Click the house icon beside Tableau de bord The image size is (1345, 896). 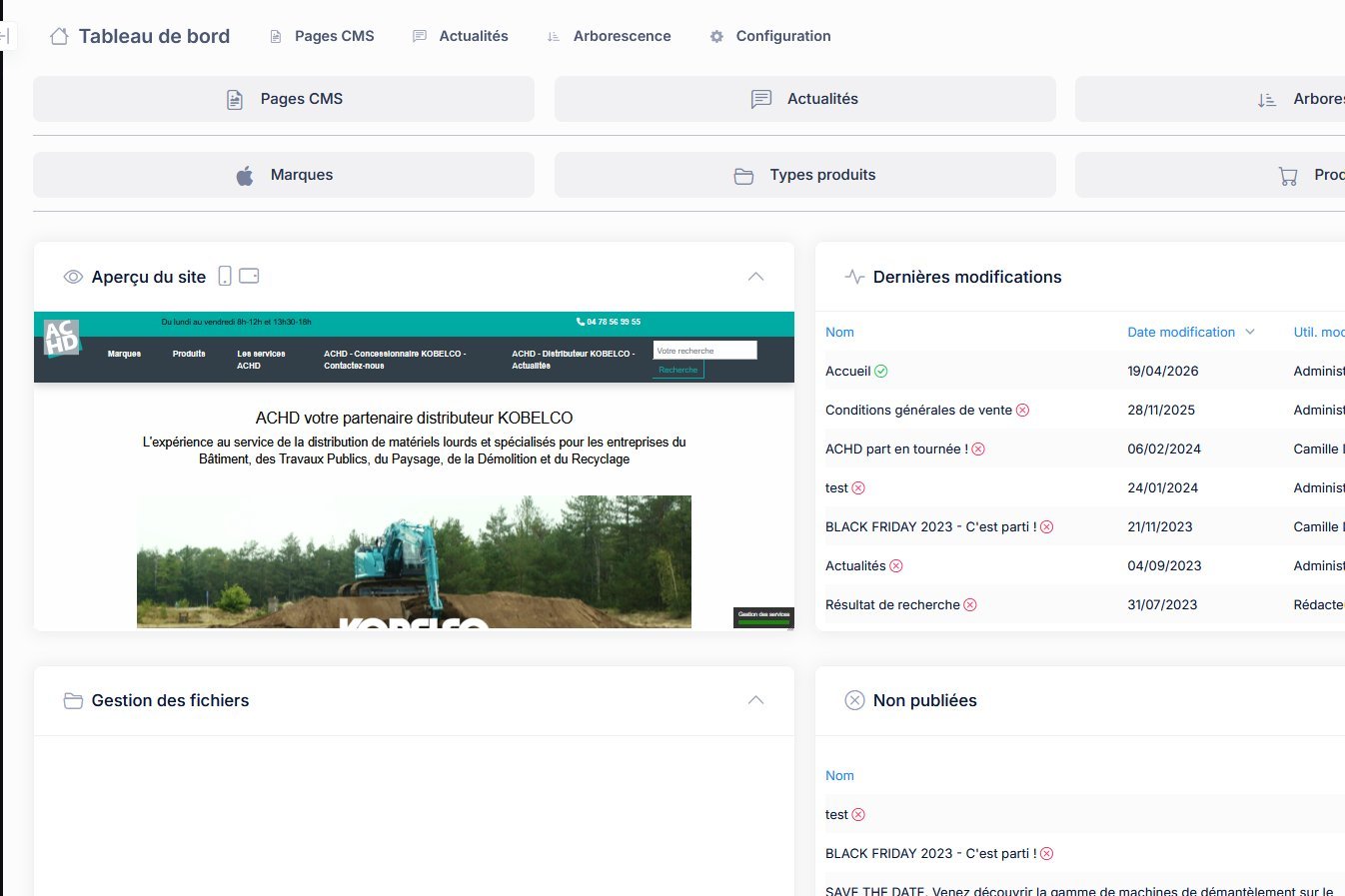point(59,36)
